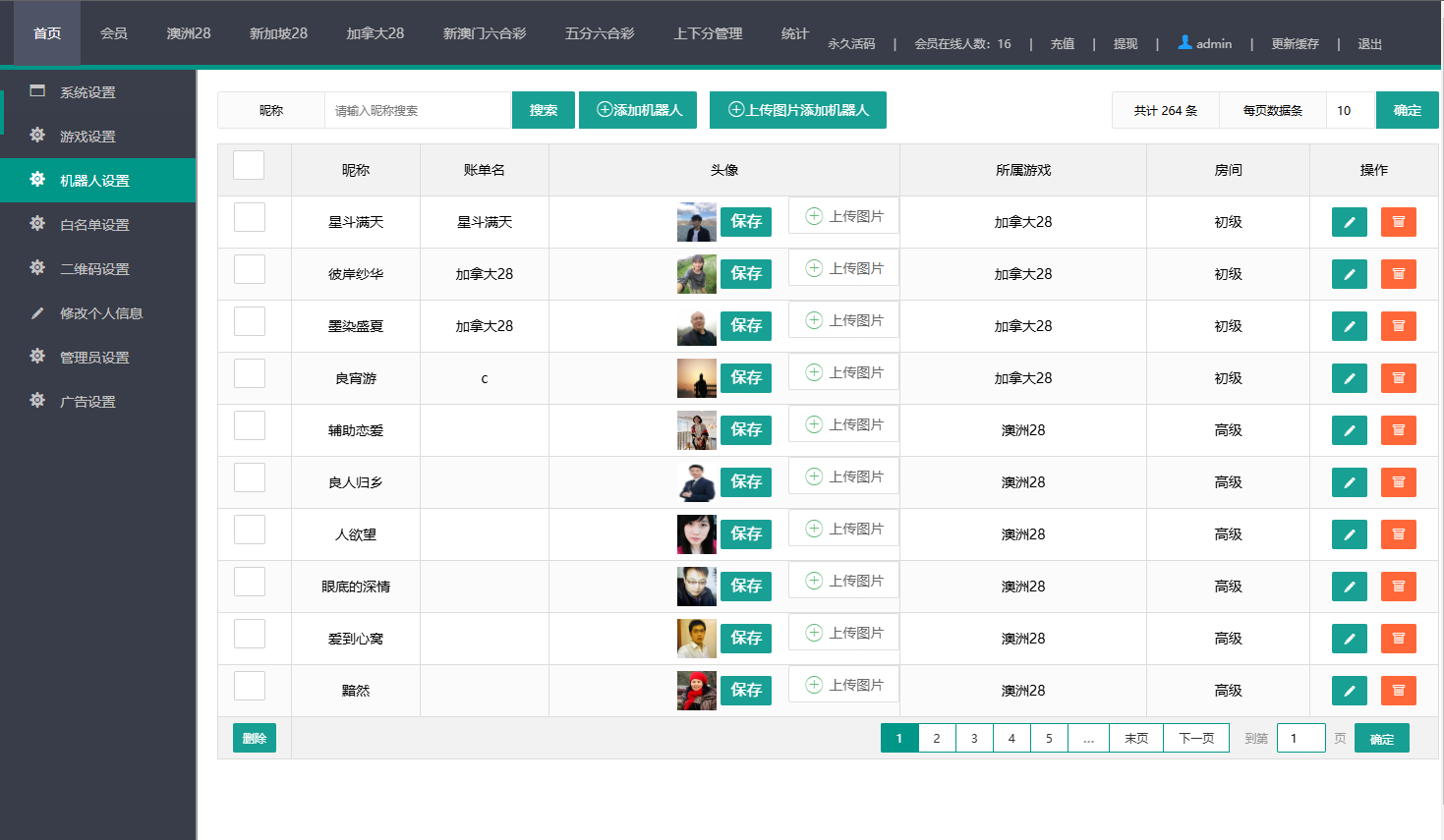
Task: Click the go-to-page number input
Action: (1300, 738)
